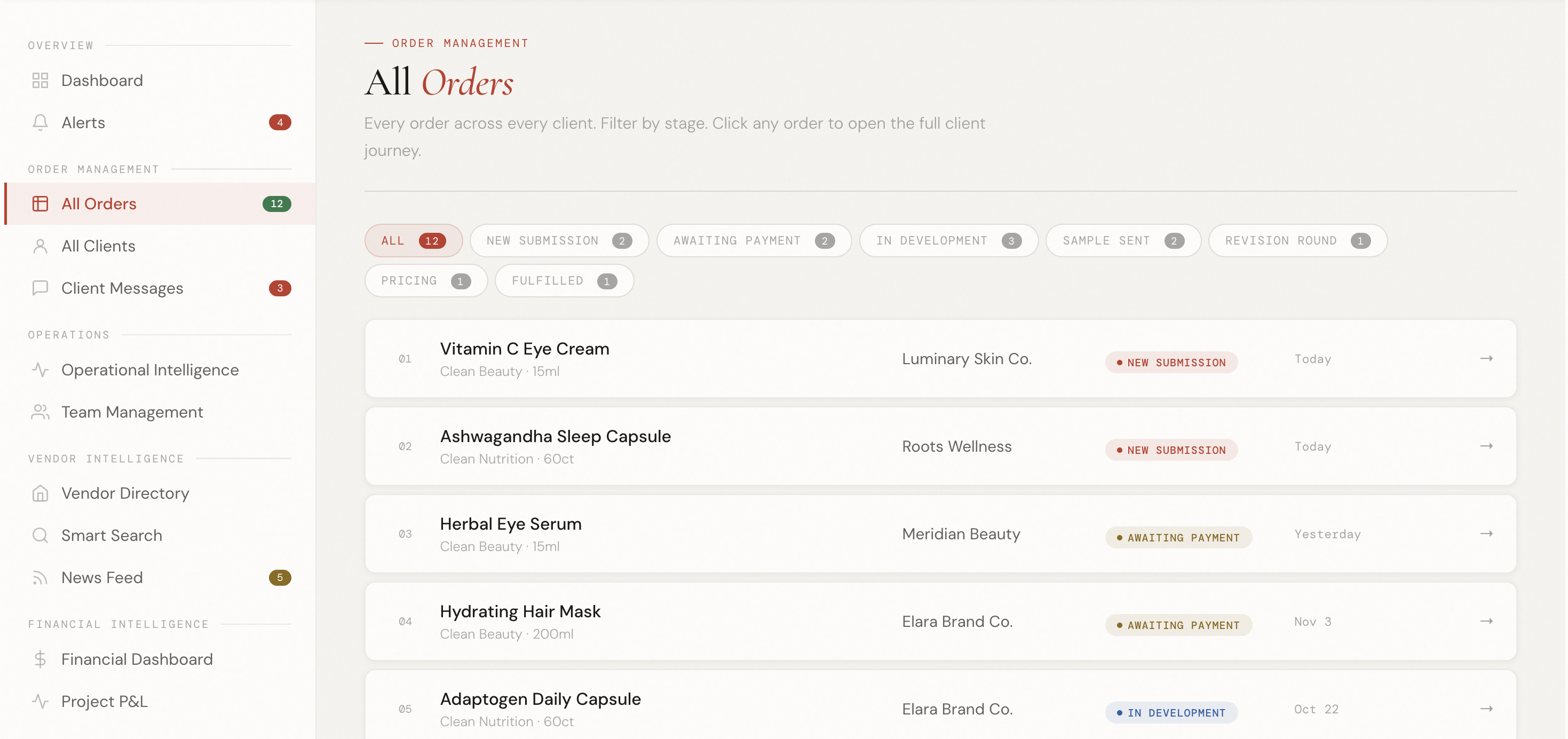The width and height of the screenshot is (1568, 739).
Task: Click the green All Orders count badge
Action: tap(277, 203)
